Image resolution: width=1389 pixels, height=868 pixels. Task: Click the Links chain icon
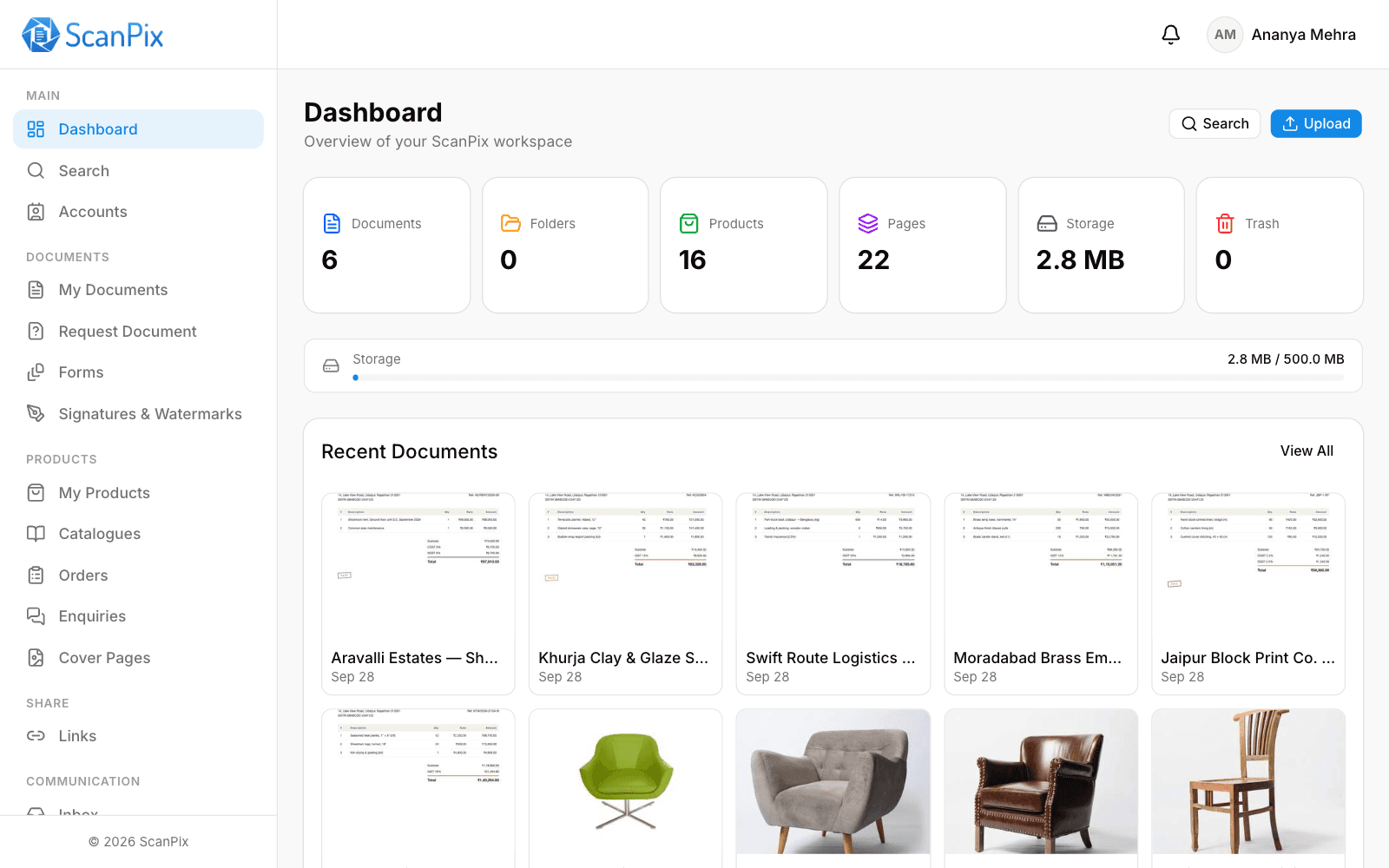point(36,735)
